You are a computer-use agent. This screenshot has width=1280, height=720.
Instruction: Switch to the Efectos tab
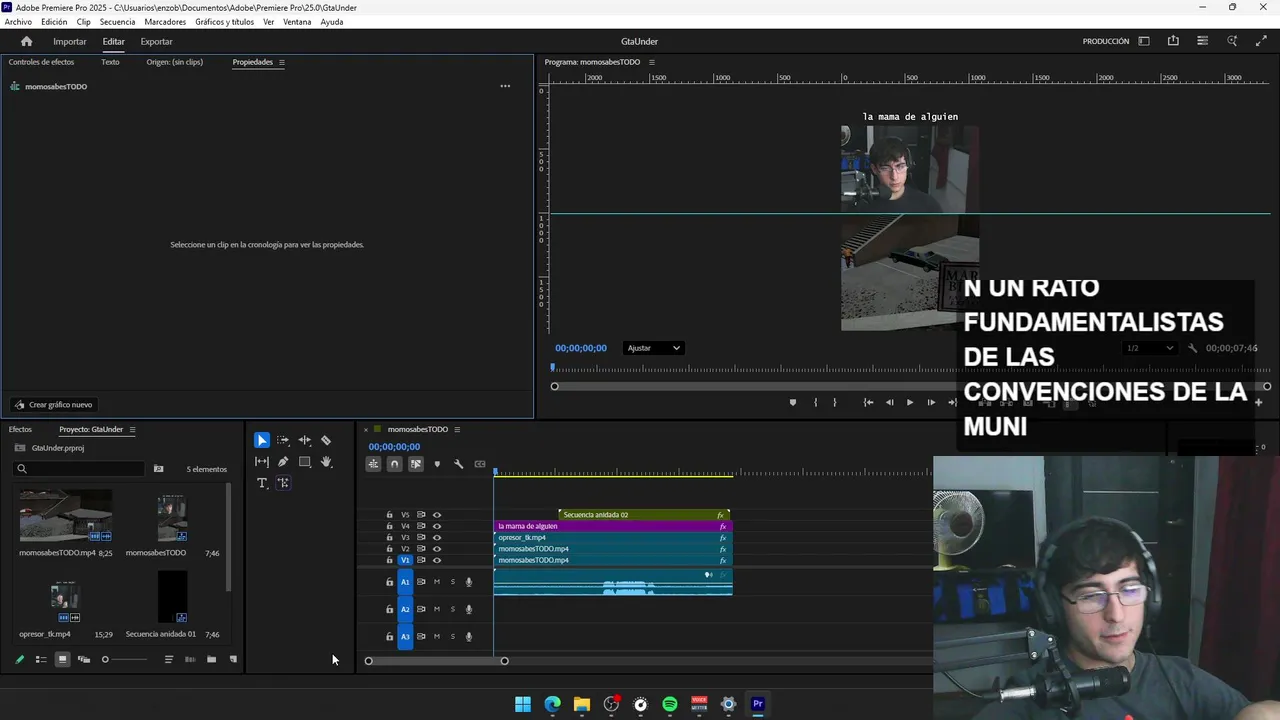coord(20,430)
